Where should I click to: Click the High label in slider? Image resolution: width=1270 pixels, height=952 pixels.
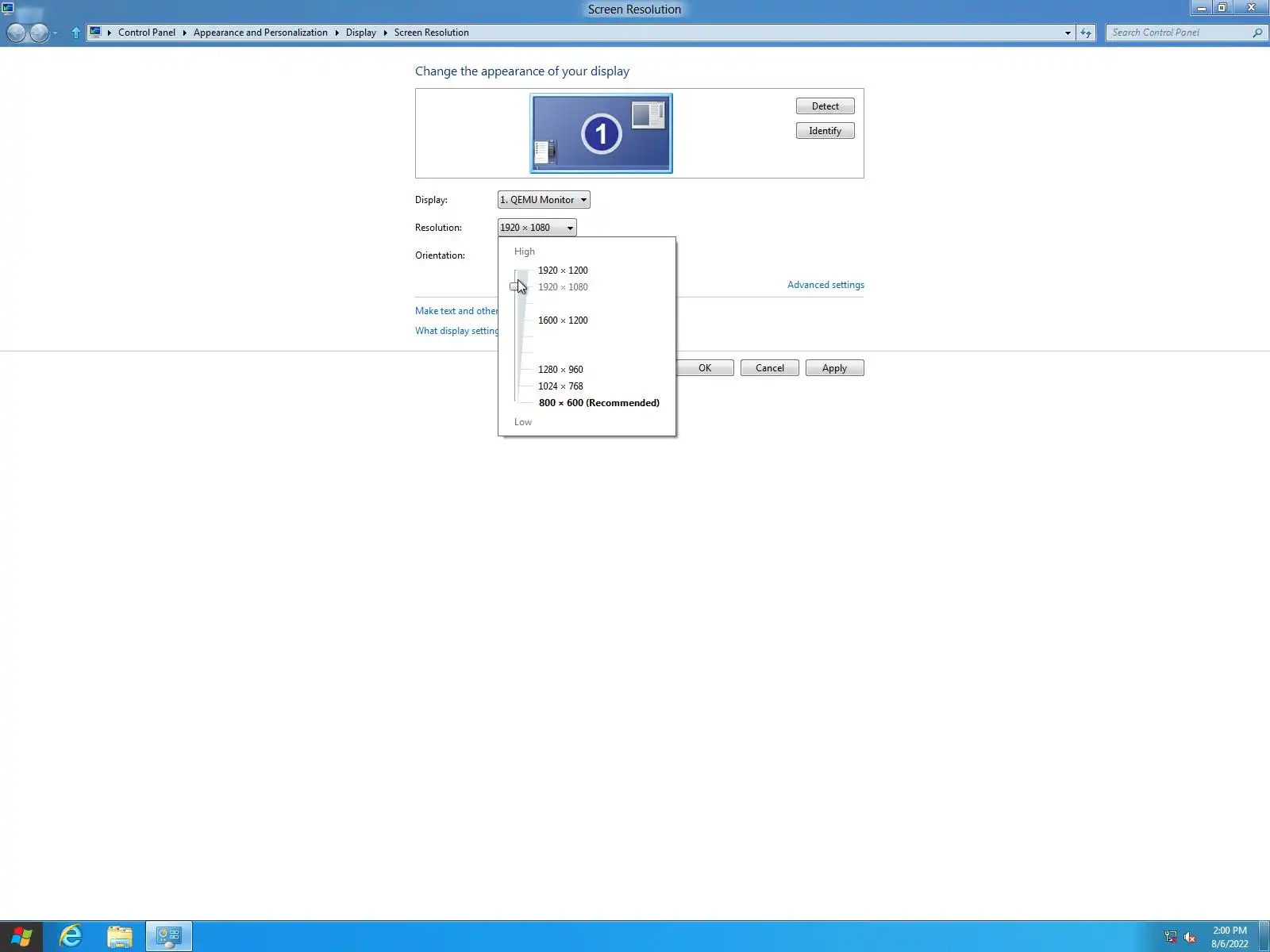click(525, 251)
